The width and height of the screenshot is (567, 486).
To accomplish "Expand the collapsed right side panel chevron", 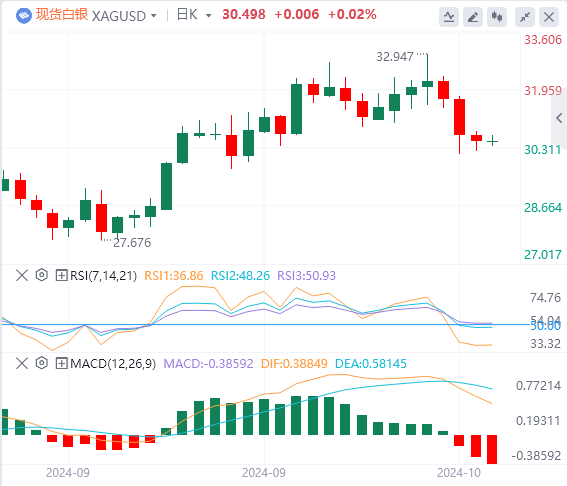I will pyautogui.click(x=559, y=118).
